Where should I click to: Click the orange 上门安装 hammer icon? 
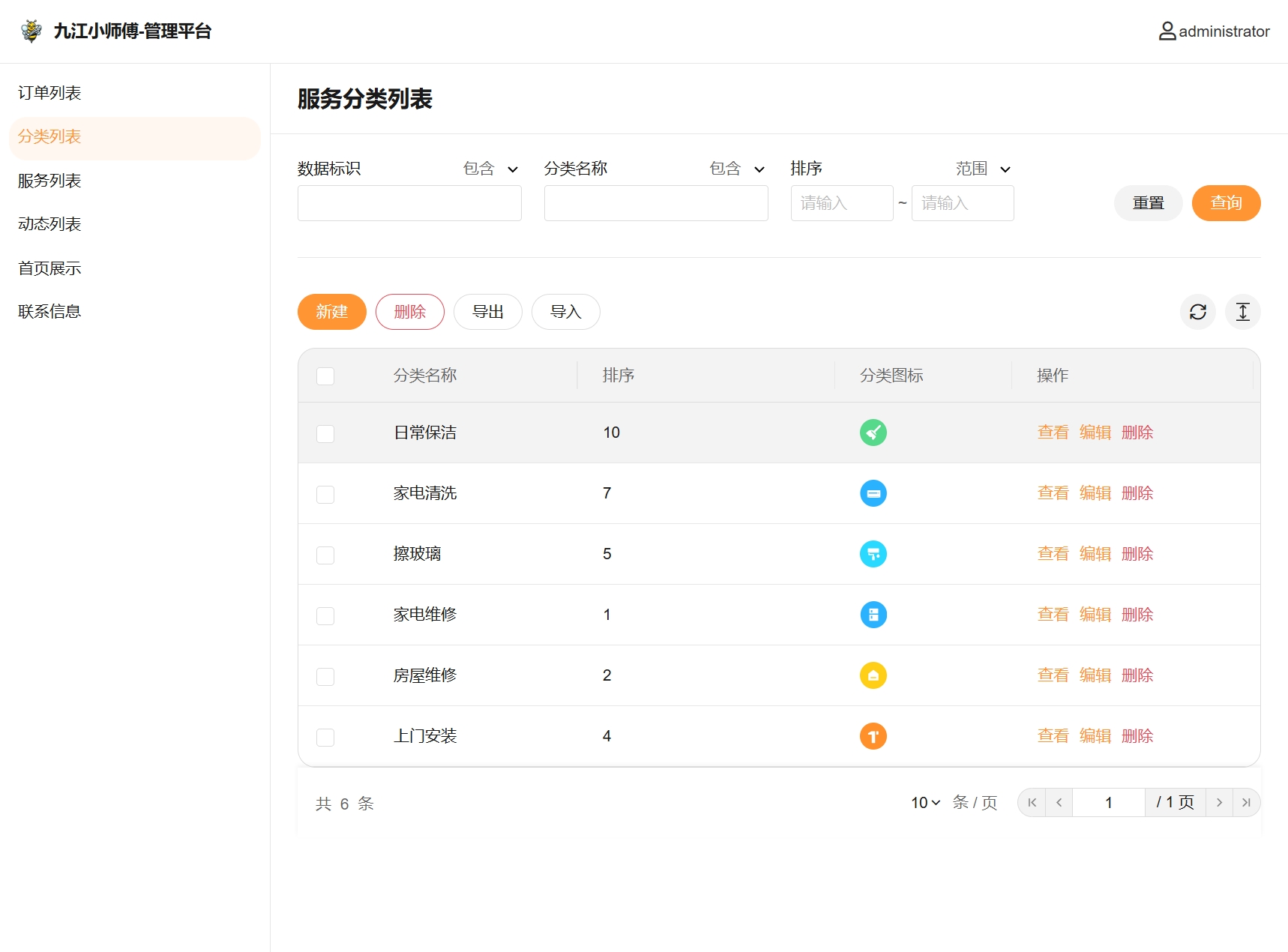click(873, 736)
